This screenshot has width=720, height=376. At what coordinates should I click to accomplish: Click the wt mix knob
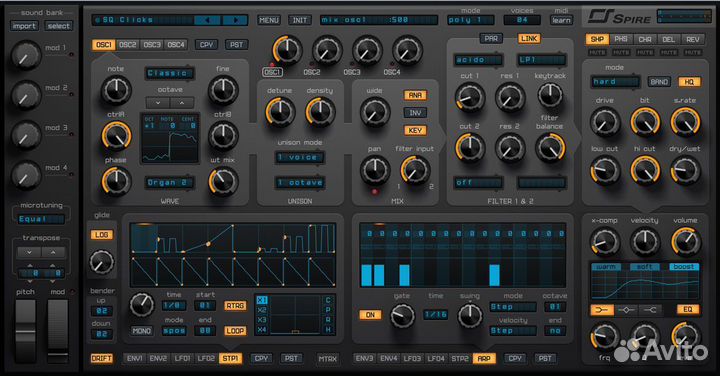[x=223, y=181]
